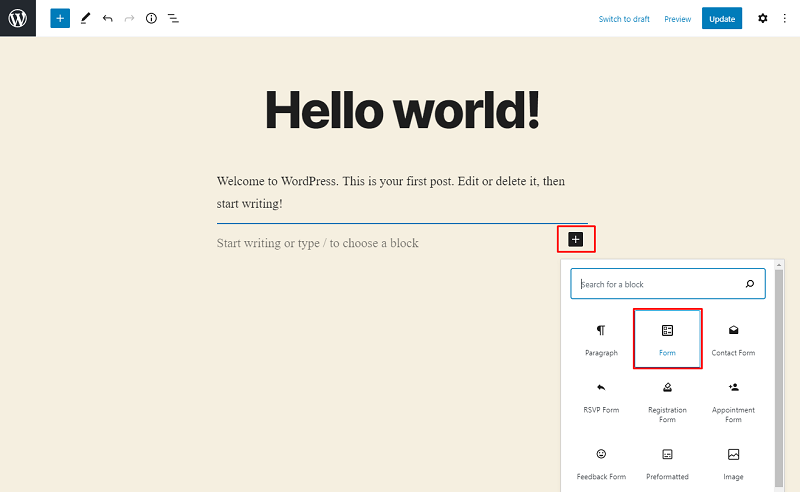Open the WordPress logo menu
Screen dimensions: 800x492
18,18
